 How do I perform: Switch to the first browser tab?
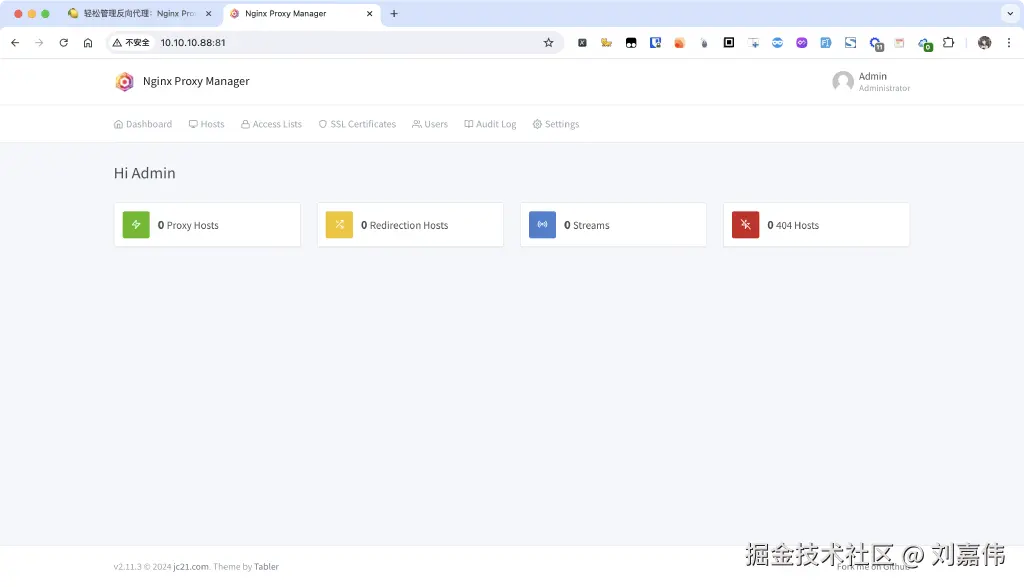(x=139, y=14)
